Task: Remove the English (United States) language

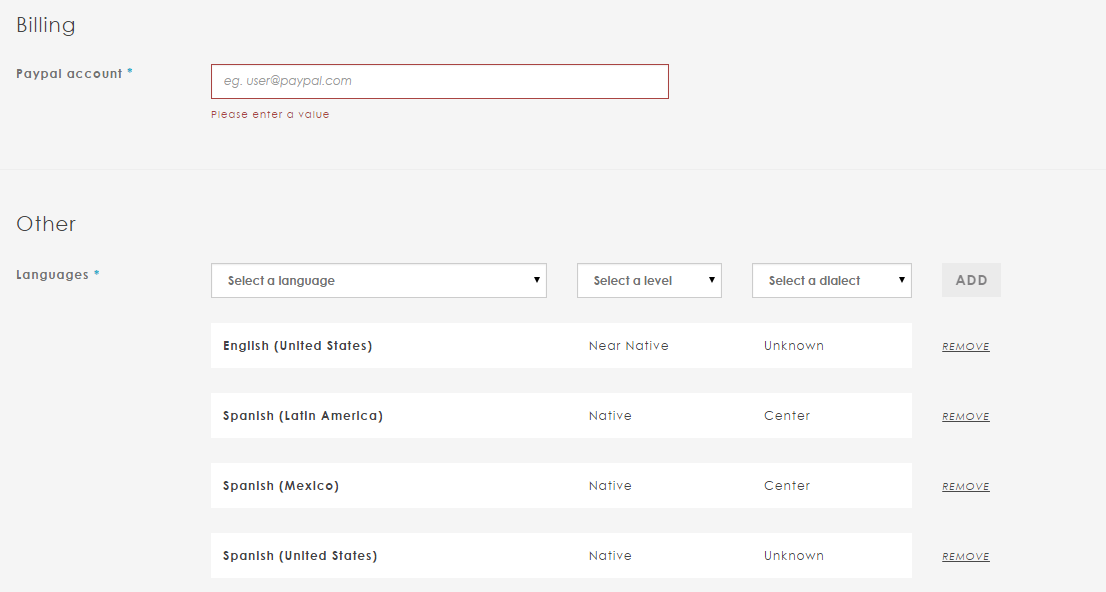Action: point(965,347)
